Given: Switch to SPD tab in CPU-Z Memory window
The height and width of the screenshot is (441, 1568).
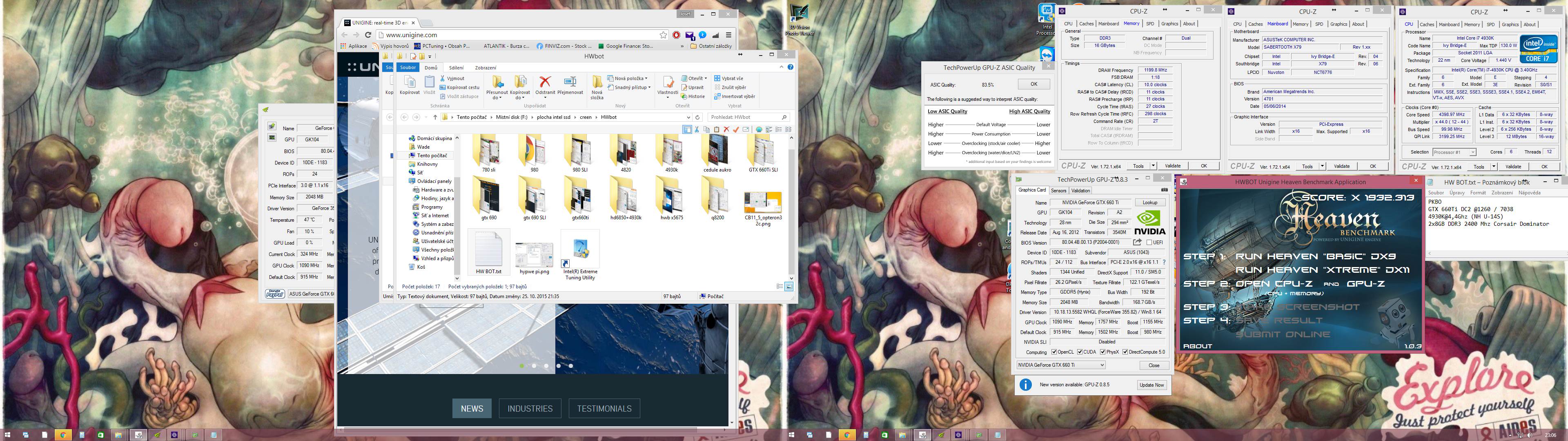Looking at the screenshot, I should [1150, 24].
